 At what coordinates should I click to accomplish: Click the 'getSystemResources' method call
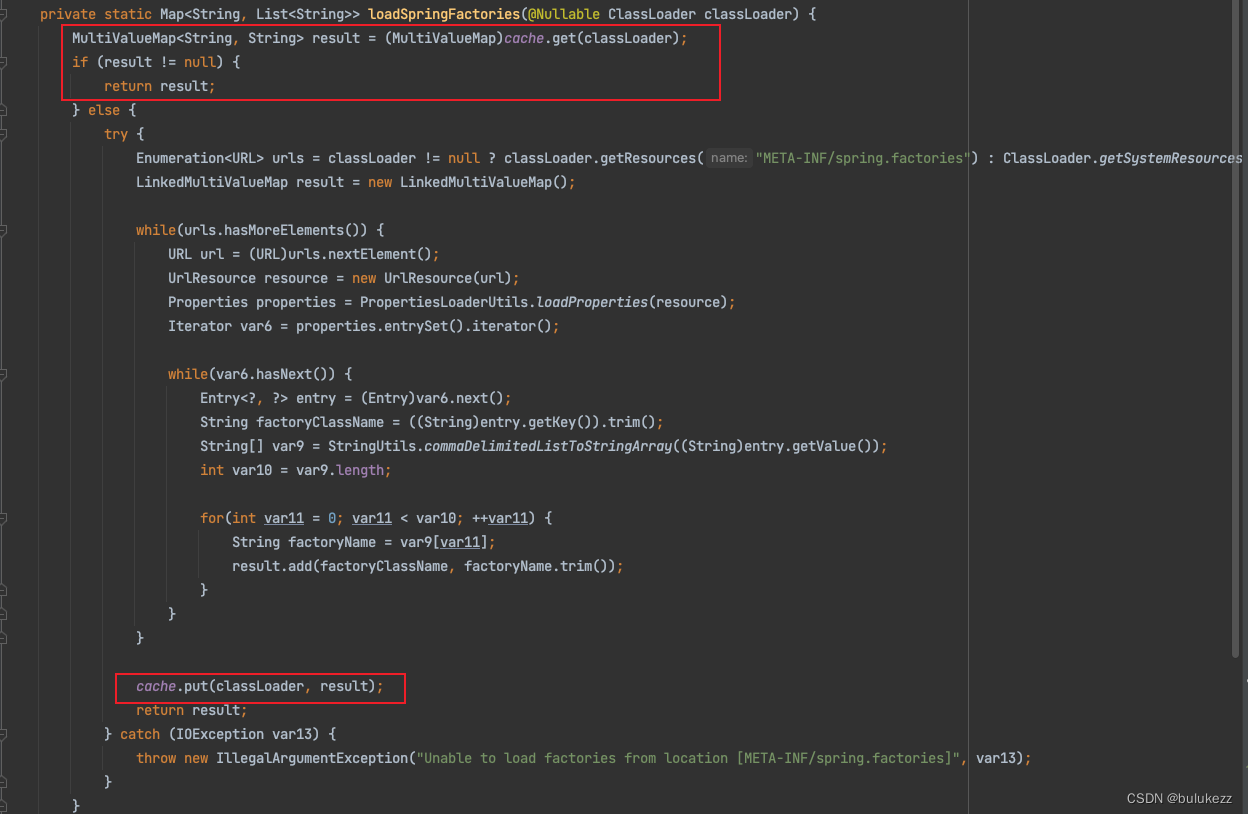pyautogui.click(x=1170, y=158)
